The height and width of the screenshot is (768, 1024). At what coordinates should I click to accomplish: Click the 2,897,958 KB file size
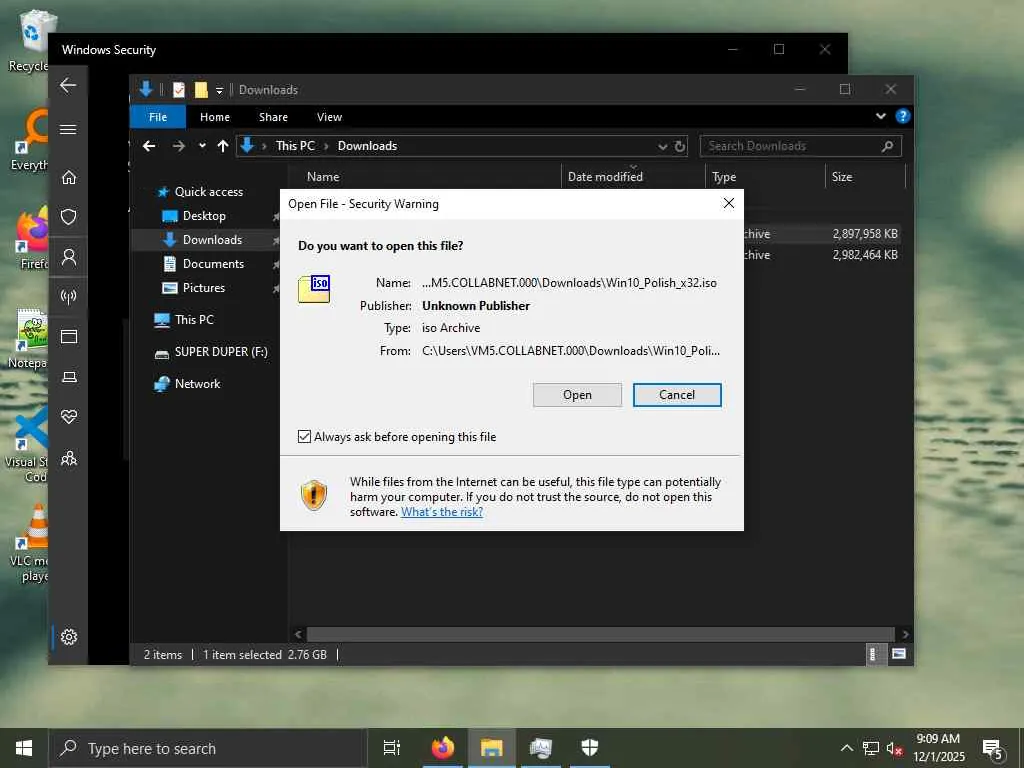(x=865, y=234)
